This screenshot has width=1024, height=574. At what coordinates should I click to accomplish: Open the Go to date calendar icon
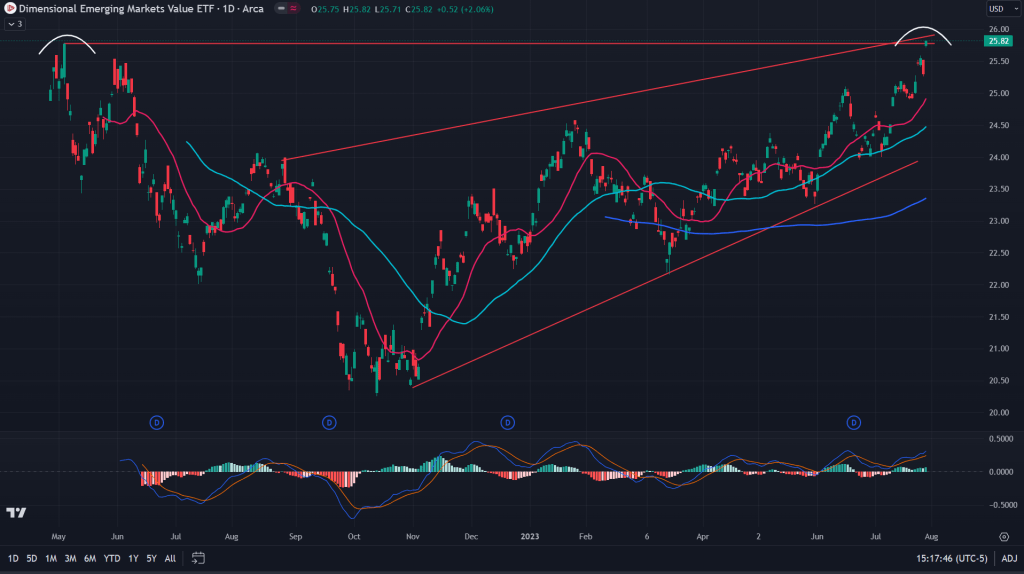198,557
